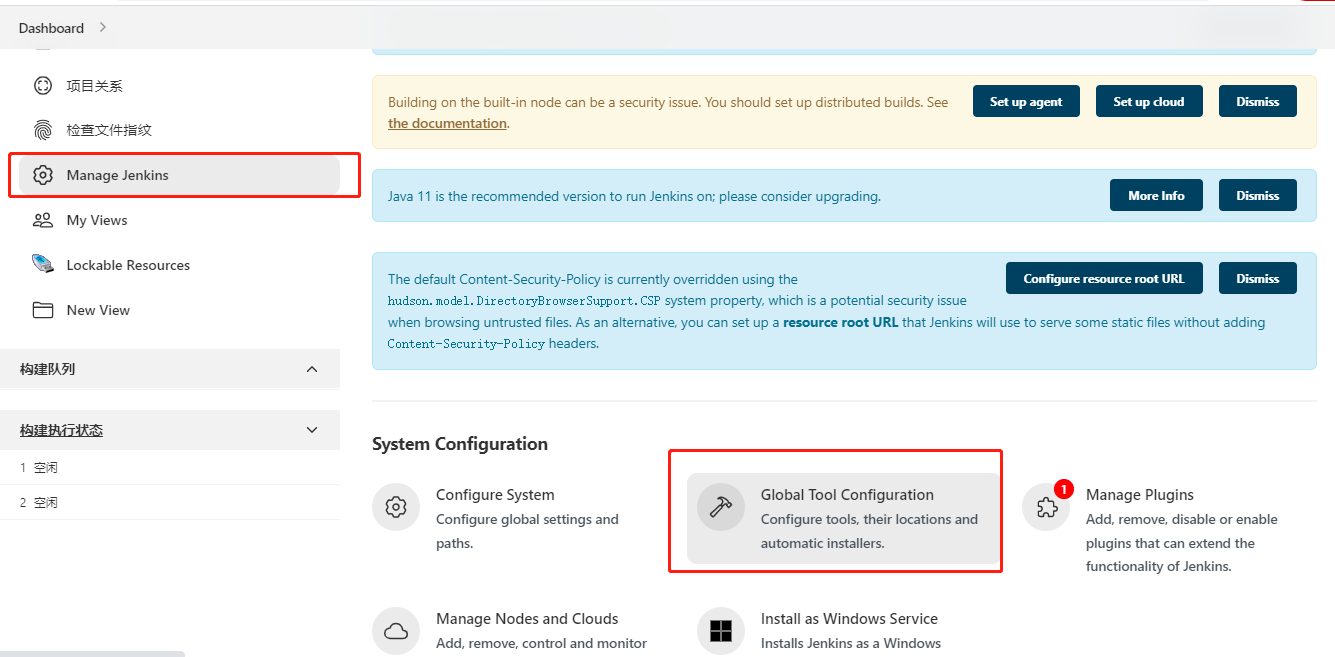Click the Manage Plugins puzzle icon
Viewport: 1335px width, 657px height.
(x=1046, y=507)
